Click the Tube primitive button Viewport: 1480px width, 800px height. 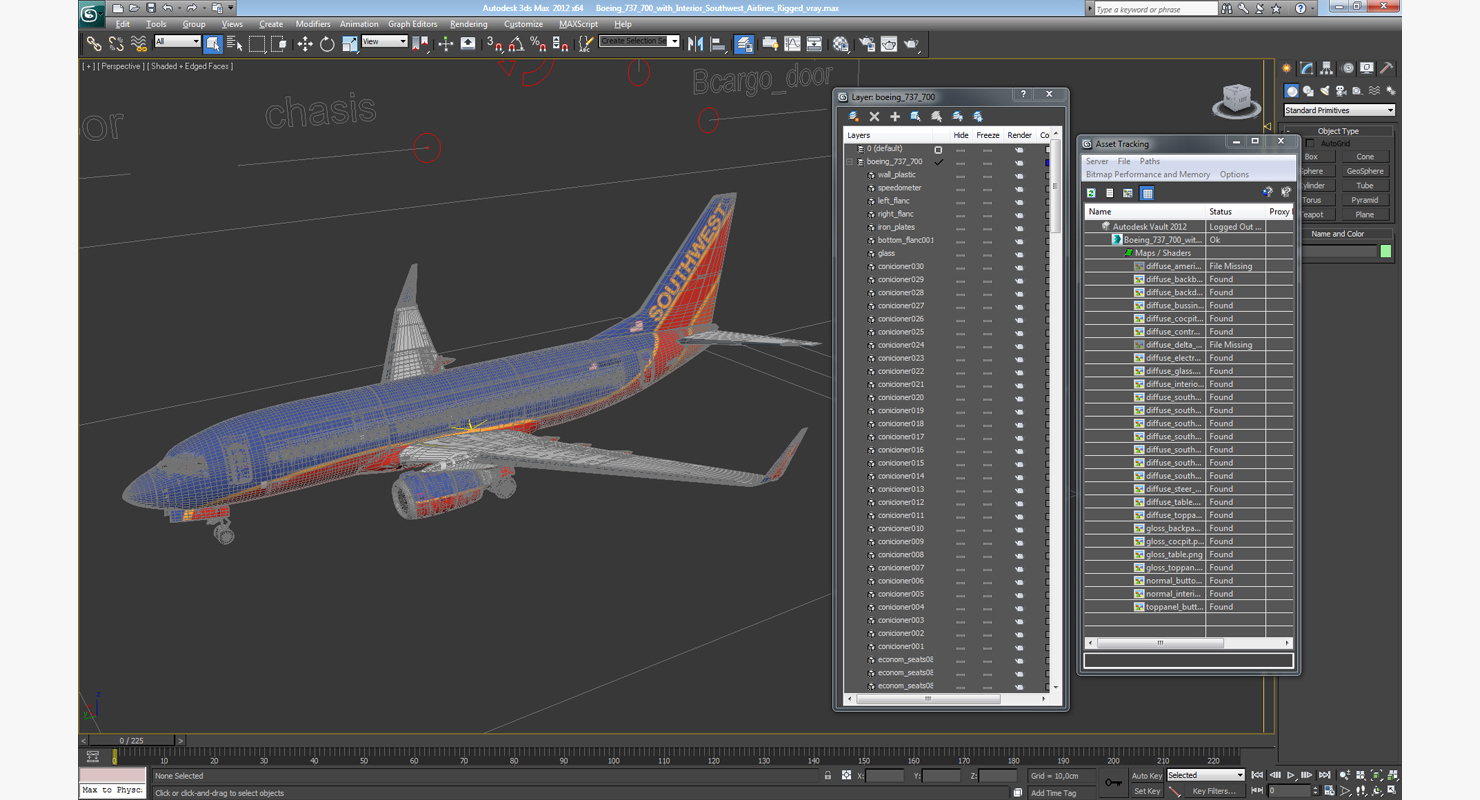pyautogui.click(x=1365, y=186)
